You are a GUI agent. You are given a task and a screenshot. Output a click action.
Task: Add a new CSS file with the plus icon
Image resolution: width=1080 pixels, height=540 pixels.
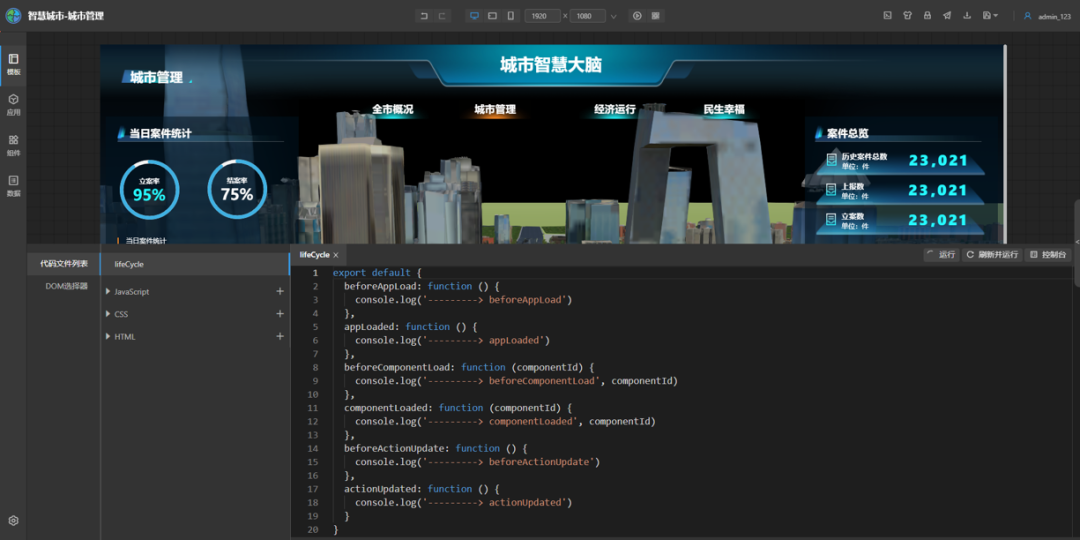[280, 314]
